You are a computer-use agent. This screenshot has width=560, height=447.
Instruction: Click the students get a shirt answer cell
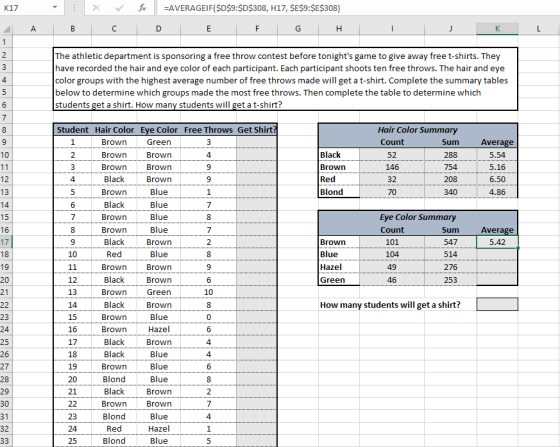click(x=497, y=305)
